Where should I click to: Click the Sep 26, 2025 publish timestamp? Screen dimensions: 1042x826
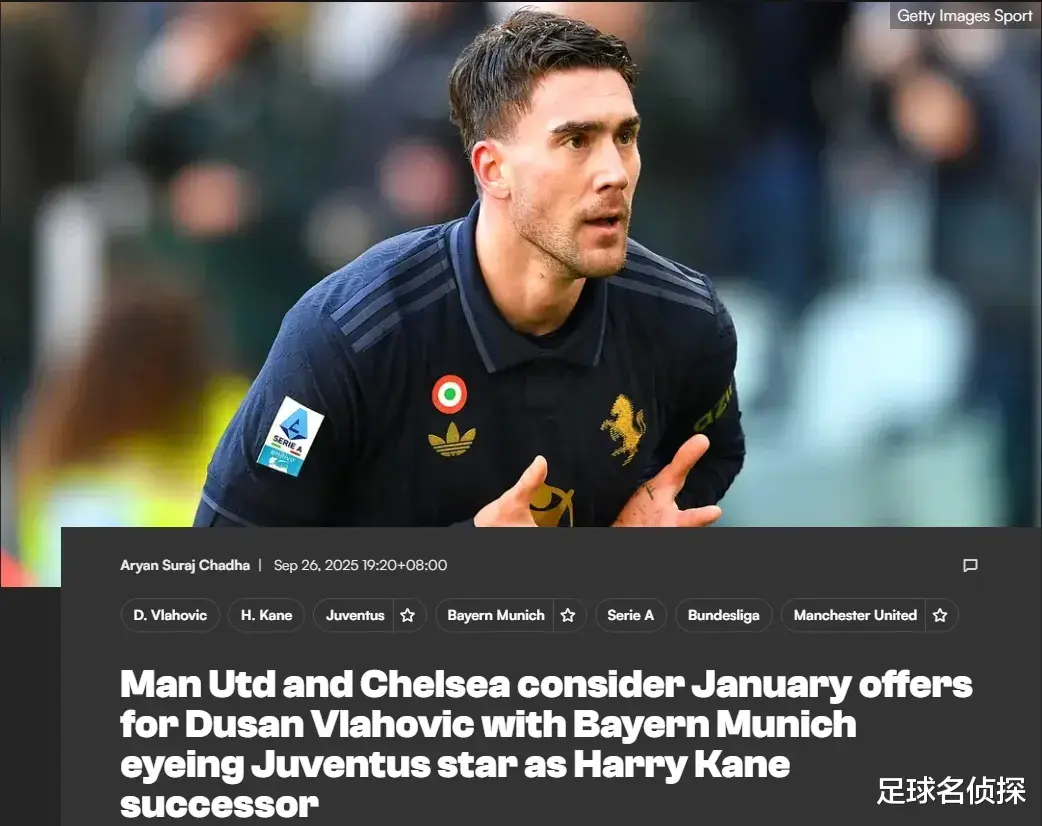(x=360, y=566)
